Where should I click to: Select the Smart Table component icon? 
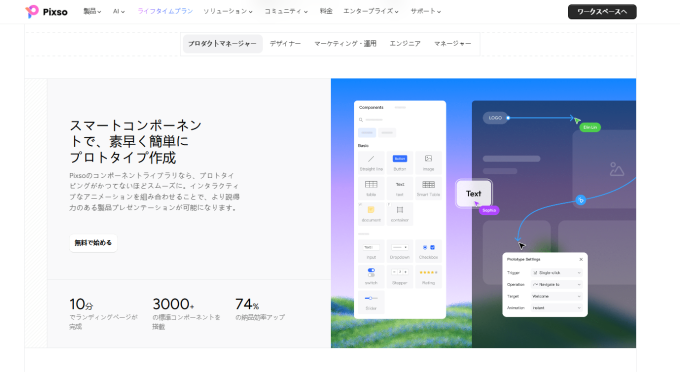[428, 184]
